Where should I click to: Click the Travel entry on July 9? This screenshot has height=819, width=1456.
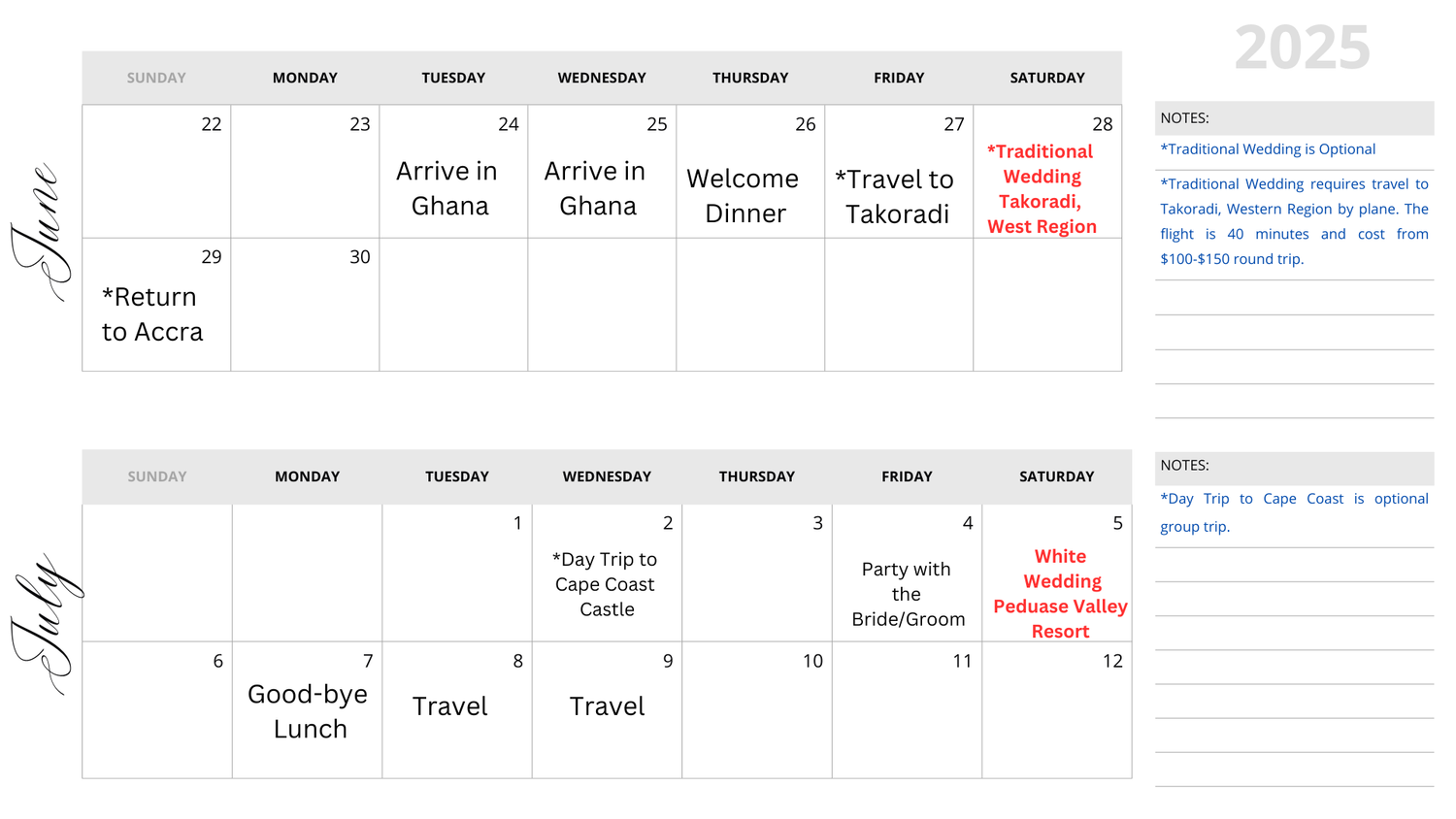click(607, 706)
